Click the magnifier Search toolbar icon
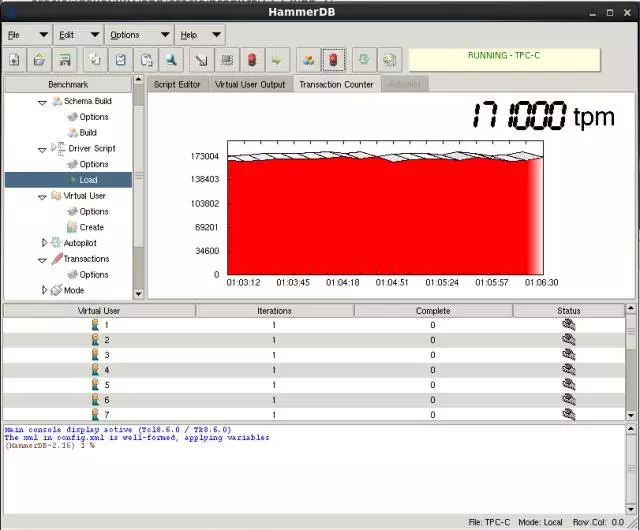Image resolution: width=640 pixels, height=530 pixels. point(171,60)
